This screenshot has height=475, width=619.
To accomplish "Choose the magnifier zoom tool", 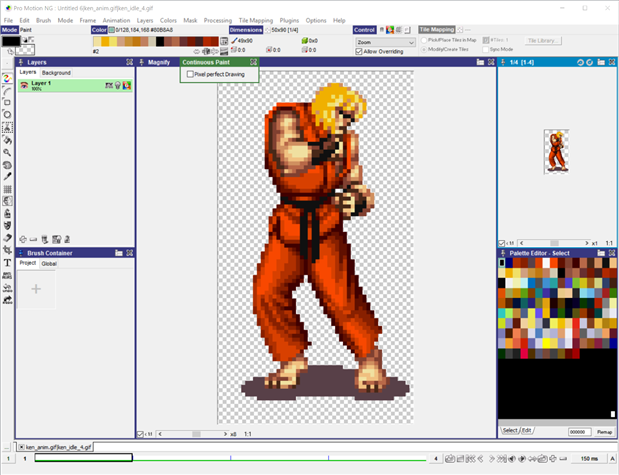I will pyautogui.click(x=7, y=152).
